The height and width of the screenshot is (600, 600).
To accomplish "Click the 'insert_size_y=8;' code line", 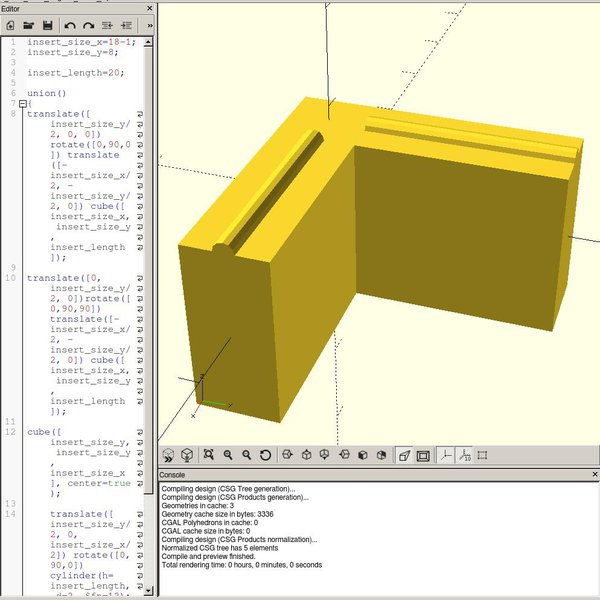I will (73, 52).
